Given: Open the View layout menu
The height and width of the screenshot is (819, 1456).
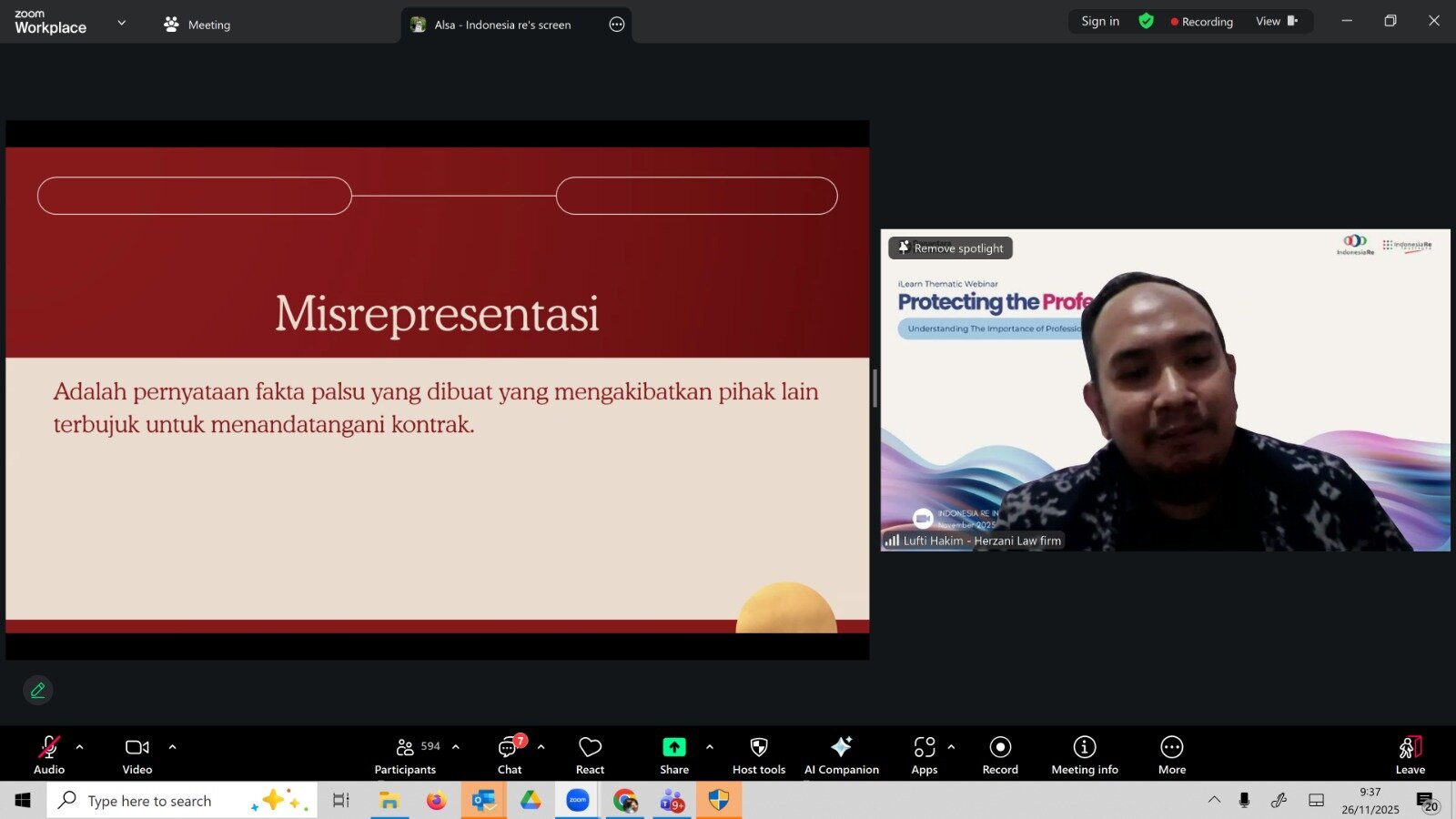Looking at the screenshot, I should [1276, 22].
